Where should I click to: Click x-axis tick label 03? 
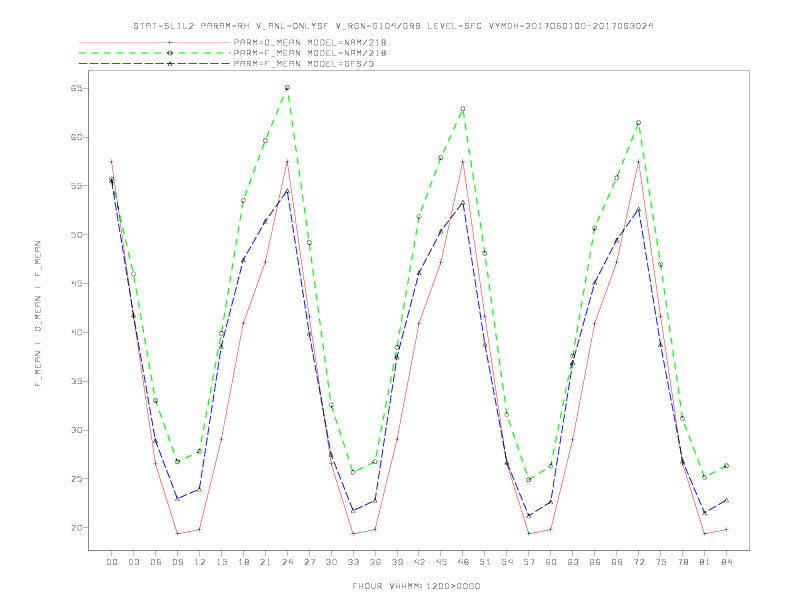(x=133, y=562)
